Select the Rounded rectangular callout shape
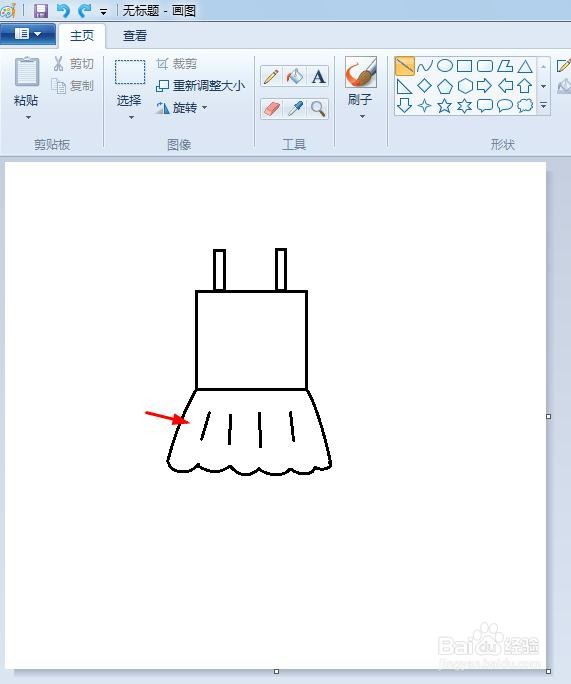Viewport: 571px width, 684px height. (485, 106)
